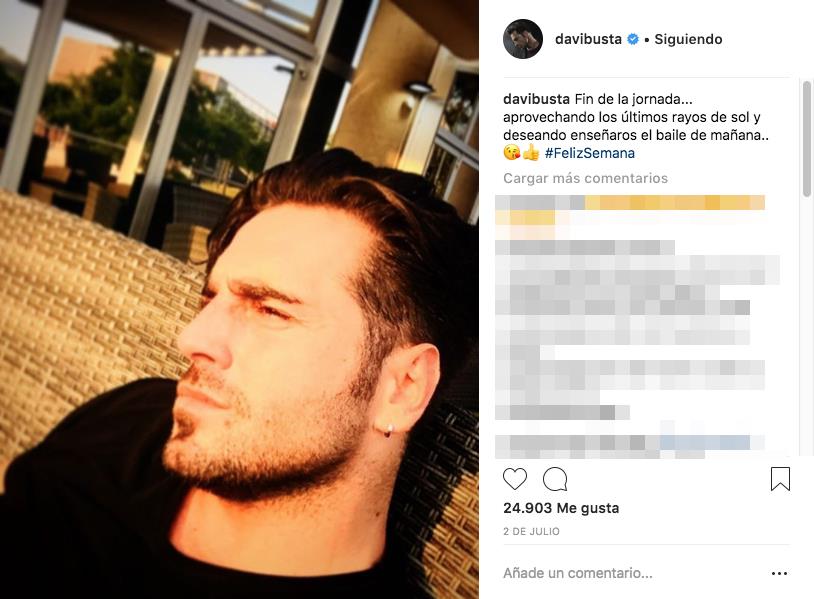The width and height of the screenshot is (814, 599).
Task: Like the post with the heart icon
Action: [x=515, y=479]
